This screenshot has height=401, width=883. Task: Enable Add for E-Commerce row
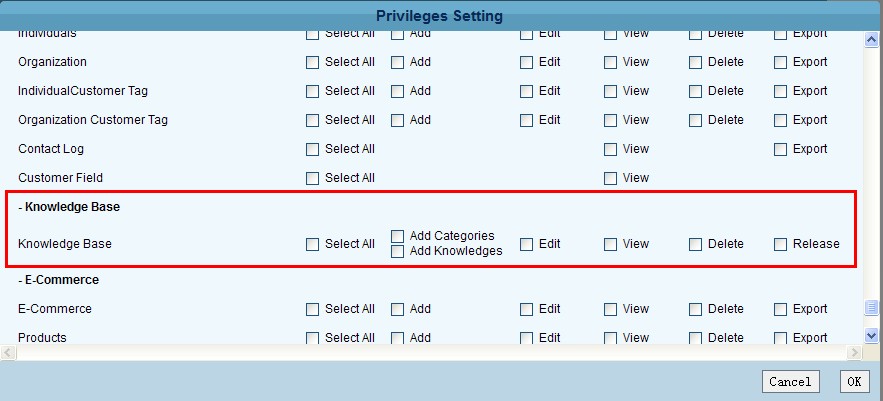click(x=398, y=309)
